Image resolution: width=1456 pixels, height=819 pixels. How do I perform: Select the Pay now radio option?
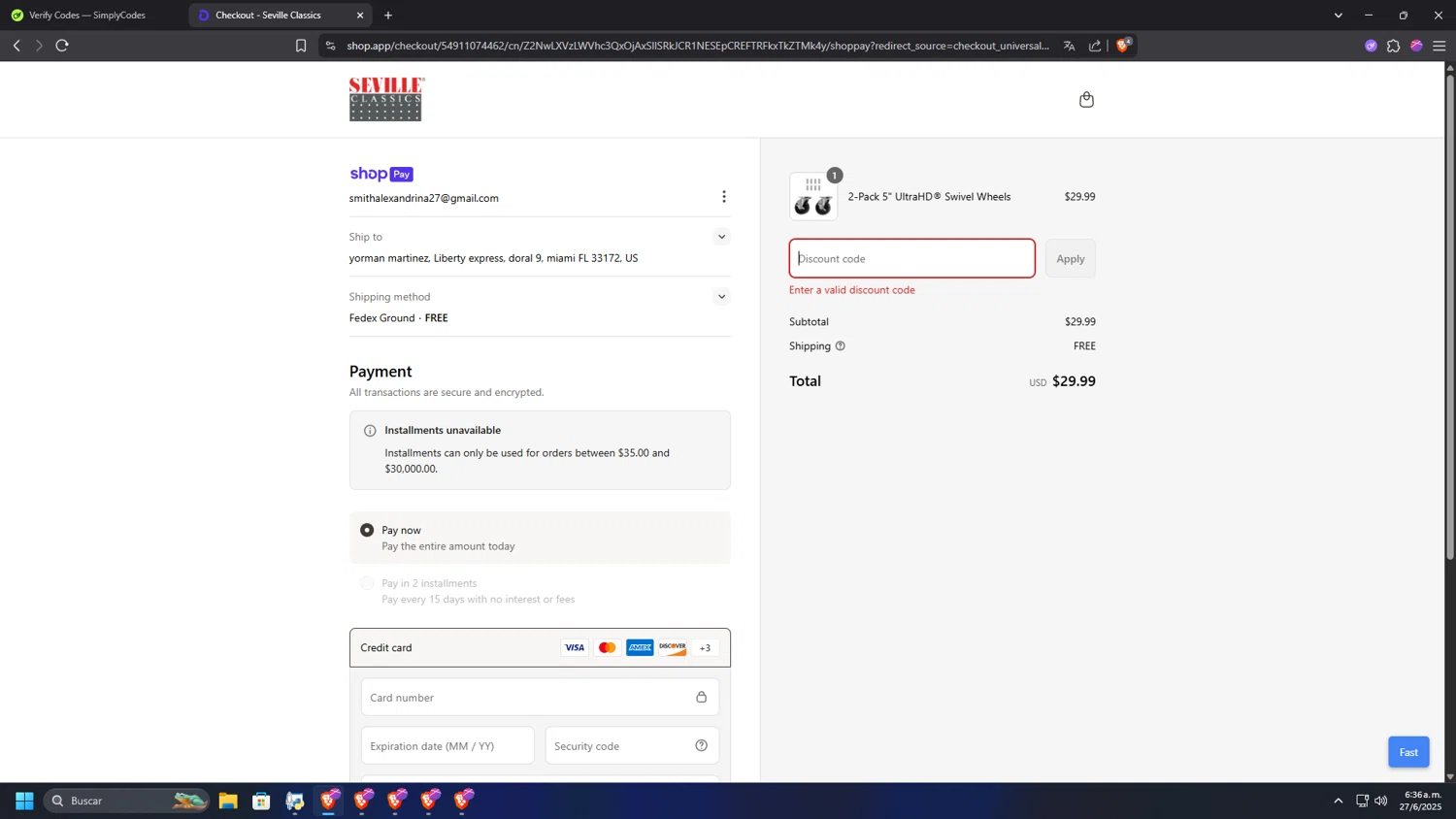pos(367,530)
